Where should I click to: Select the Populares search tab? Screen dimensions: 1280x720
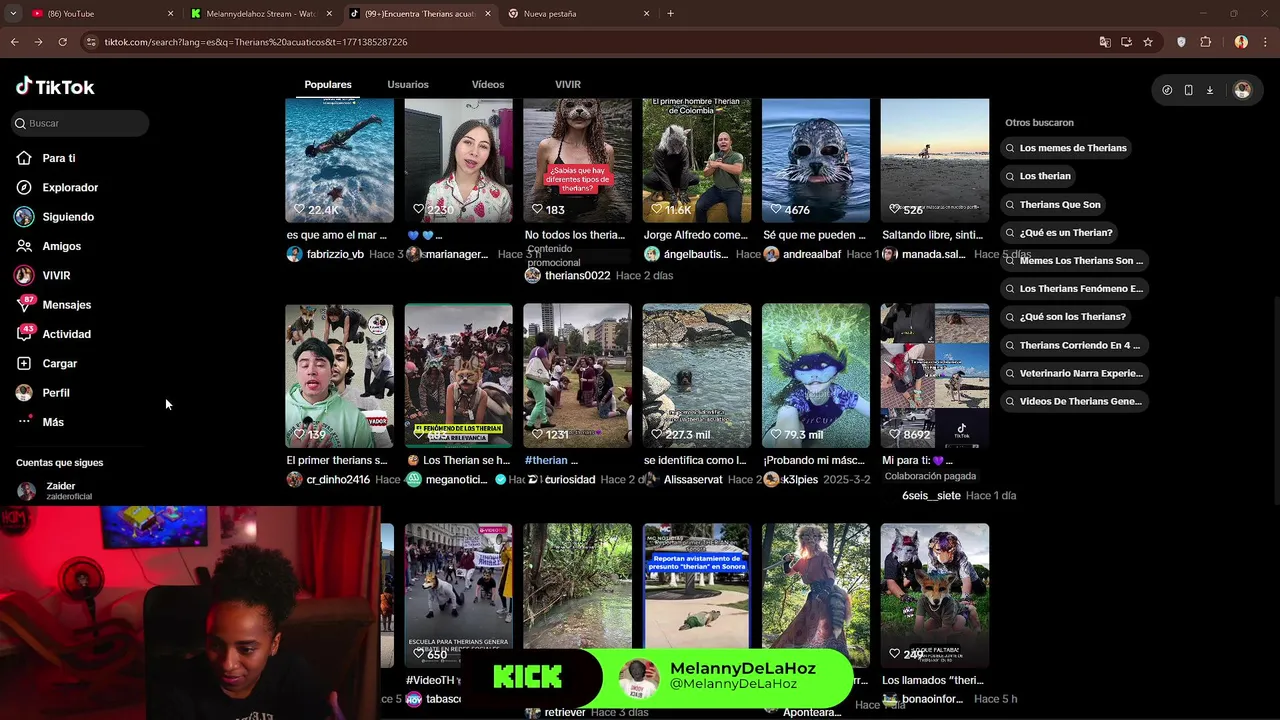pyautogui.click(x=328, y=84)
